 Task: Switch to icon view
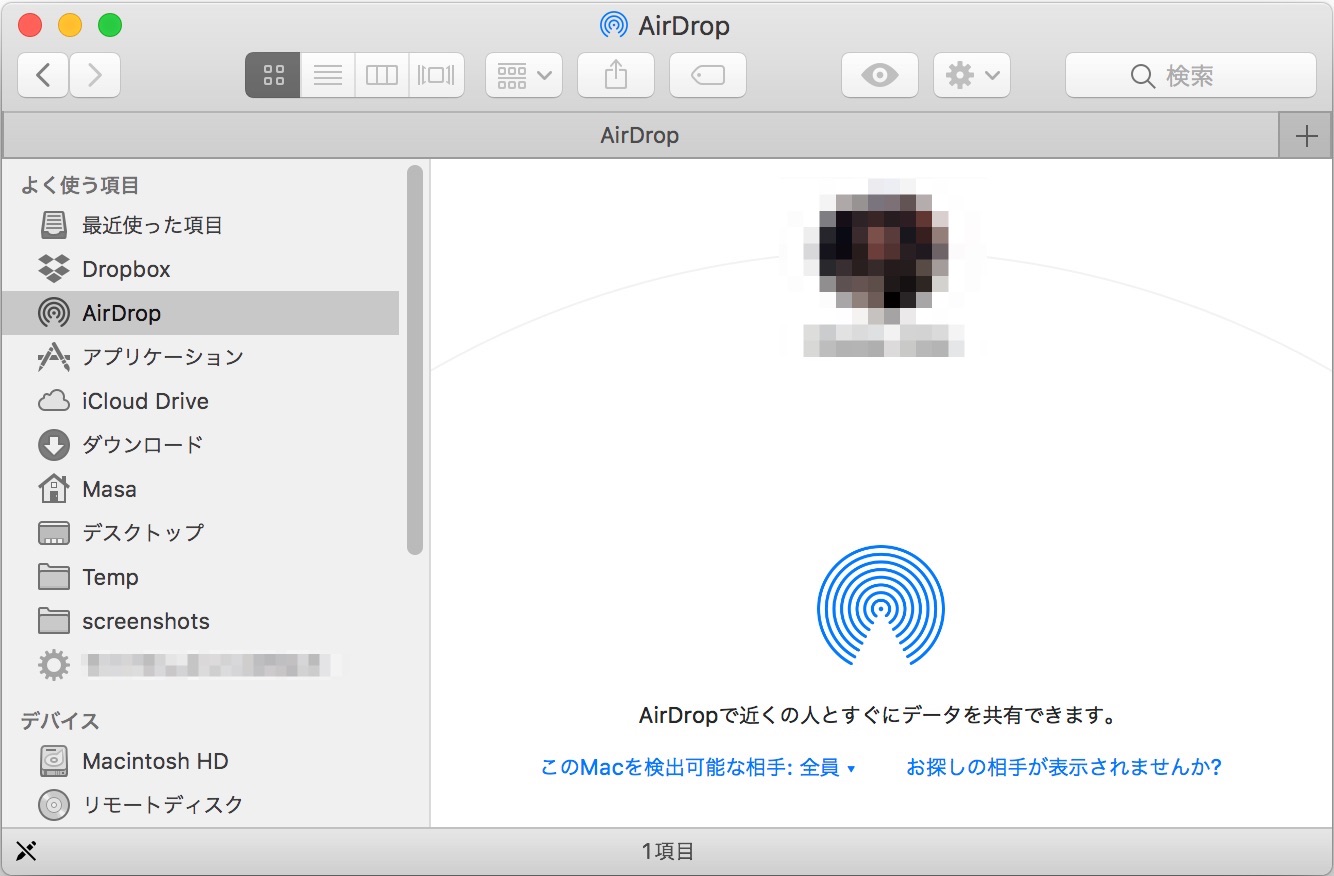273,75
